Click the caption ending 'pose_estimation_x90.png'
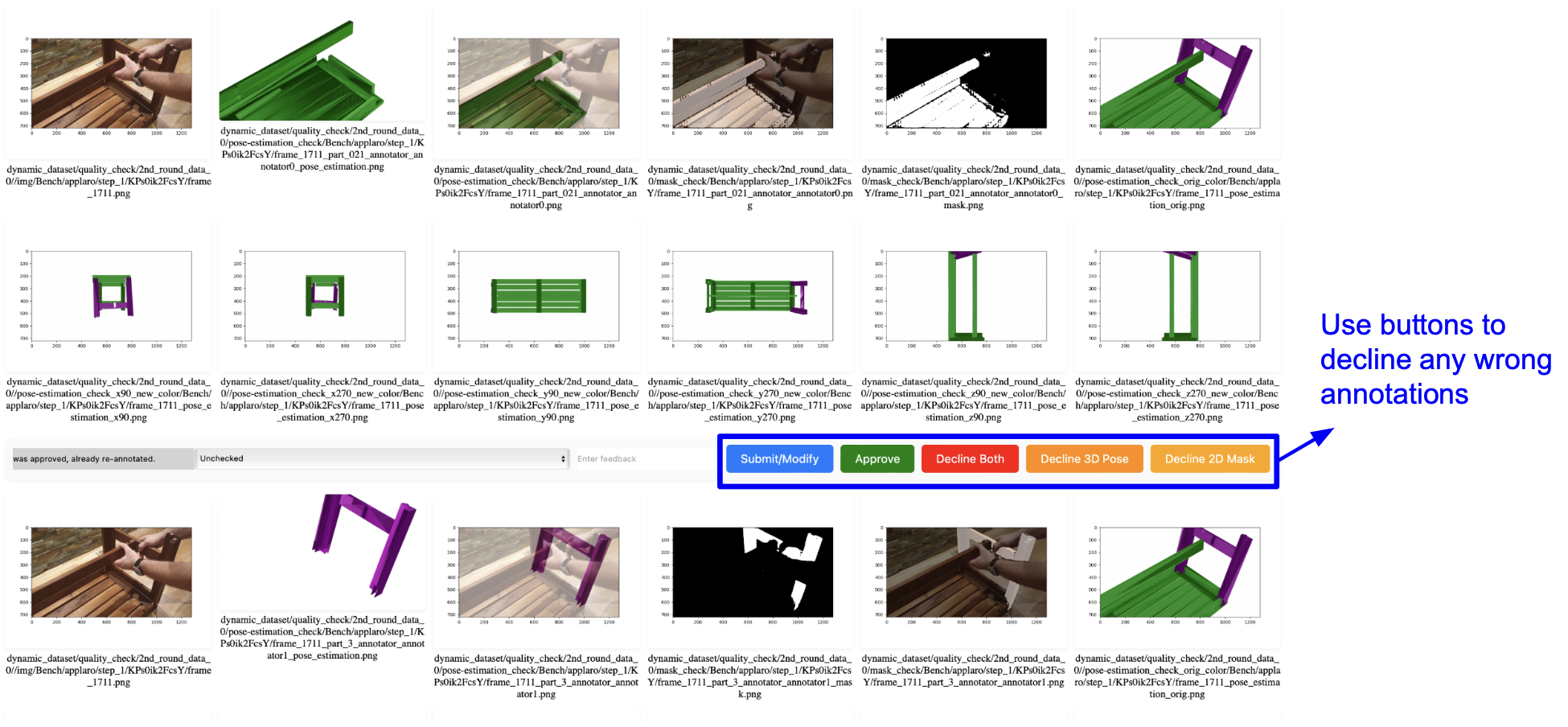Viewport: 1568px width, 727px height. (109, 400)
